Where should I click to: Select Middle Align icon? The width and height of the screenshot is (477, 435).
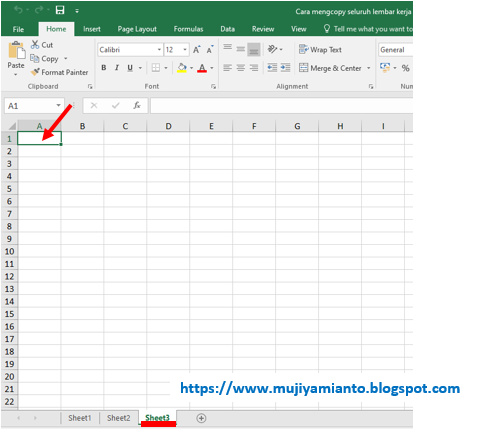[x=241, y=50]
